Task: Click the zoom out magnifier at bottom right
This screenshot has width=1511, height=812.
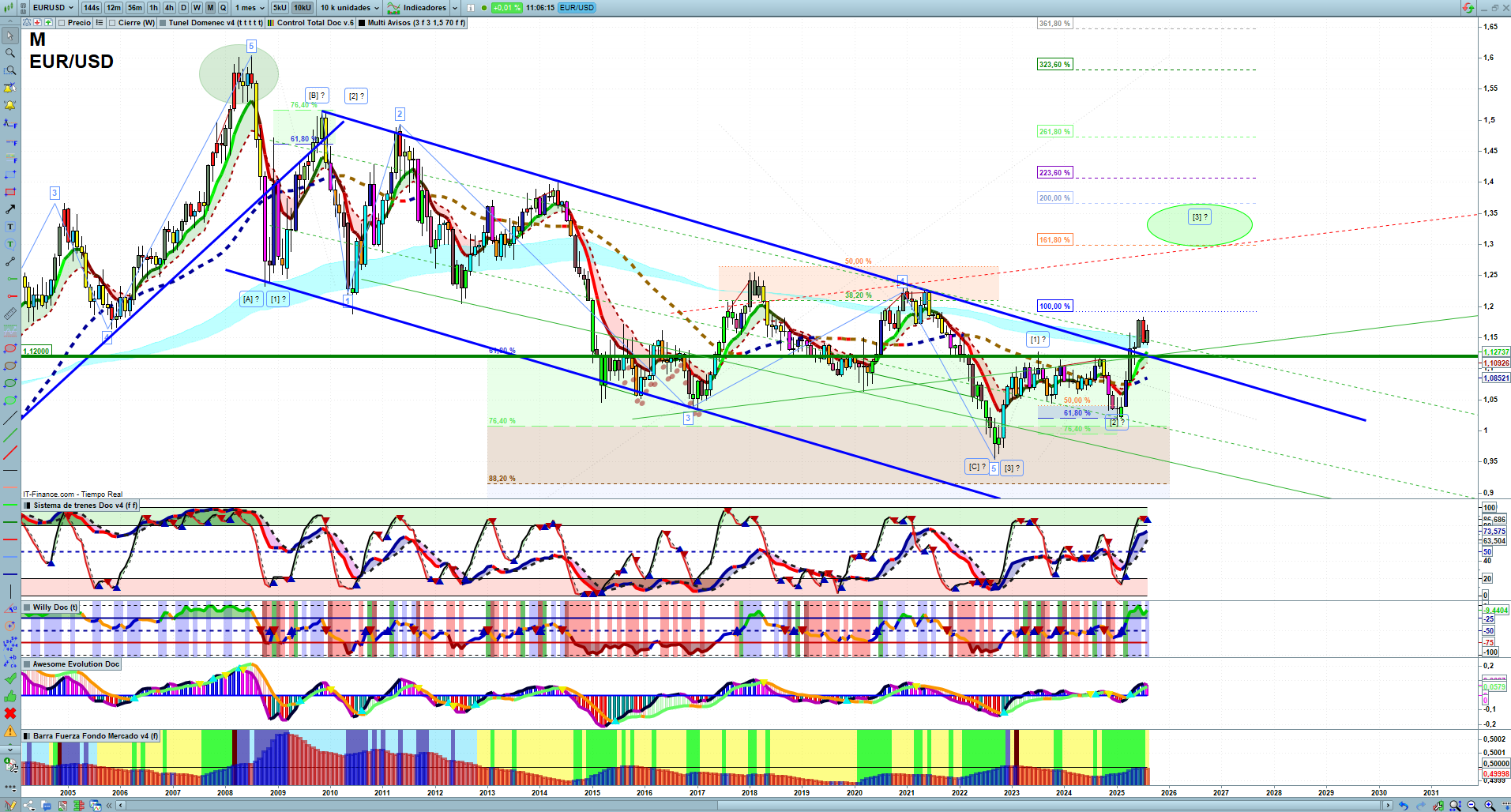Action: pos(1472,806)
